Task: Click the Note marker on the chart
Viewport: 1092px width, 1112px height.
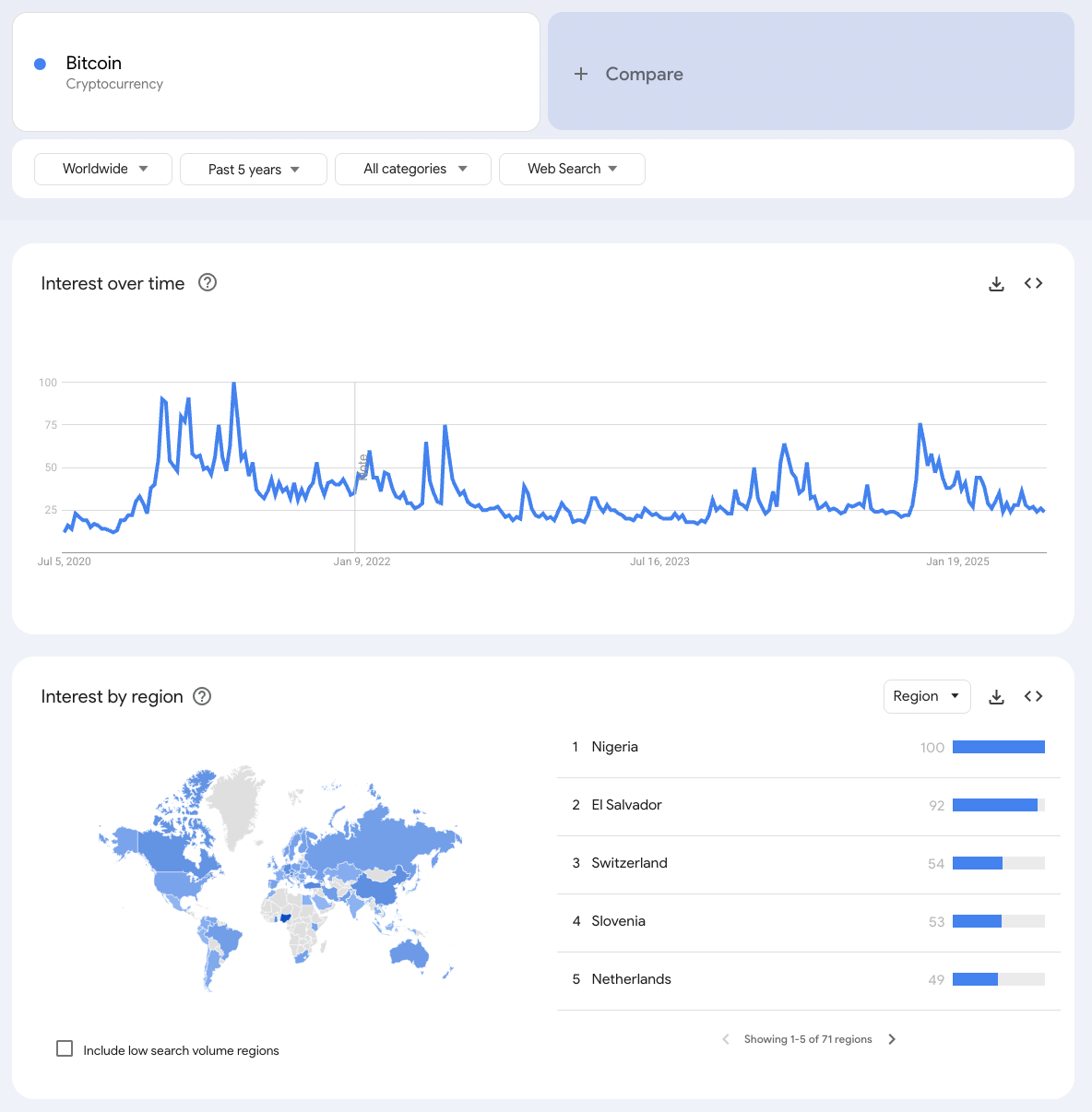Action: pyautogui.click(x=362, y=467)
